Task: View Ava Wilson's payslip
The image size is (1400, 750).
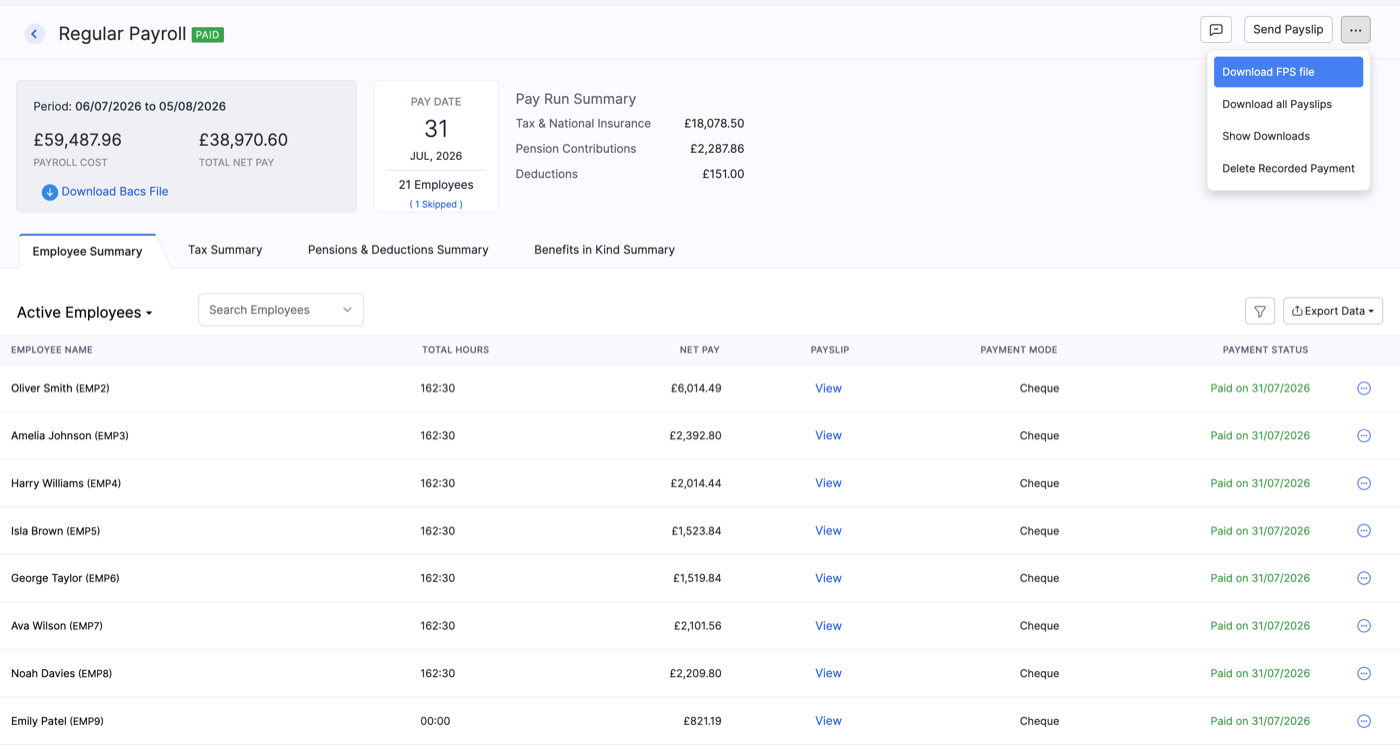Action: pos(828,626)
